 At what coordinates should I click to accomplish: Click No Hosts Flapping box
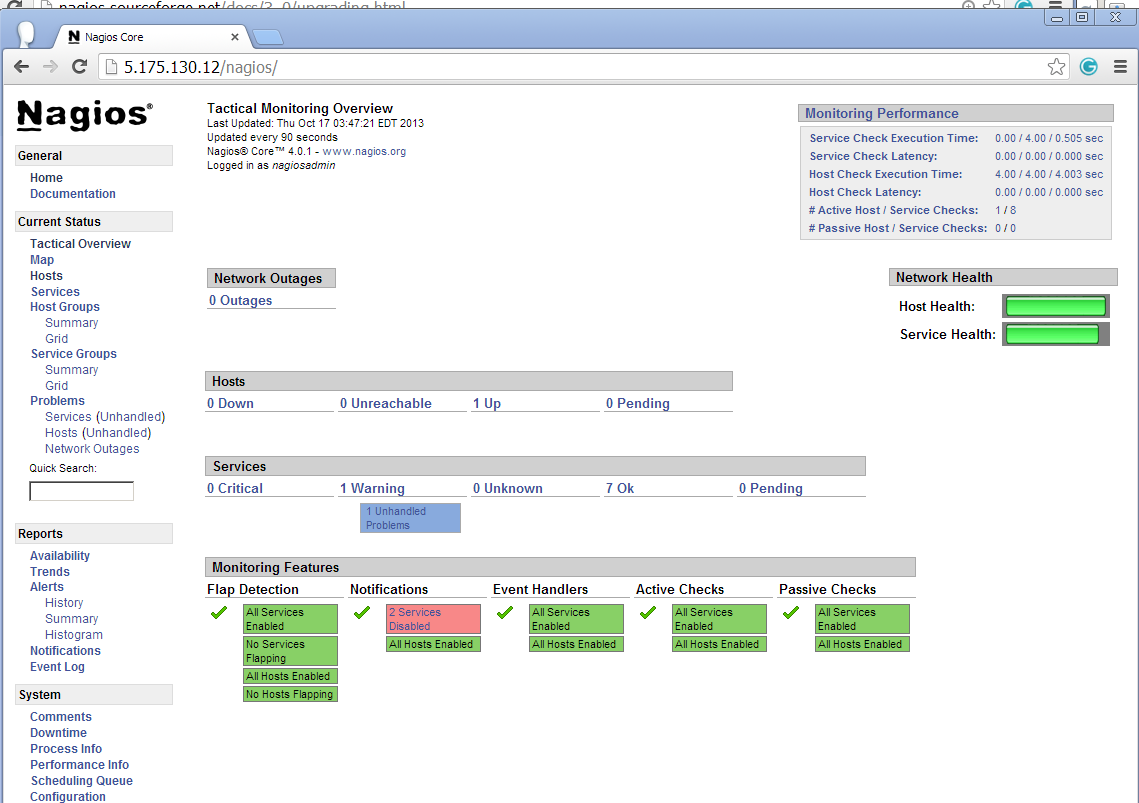pos(291,695)
